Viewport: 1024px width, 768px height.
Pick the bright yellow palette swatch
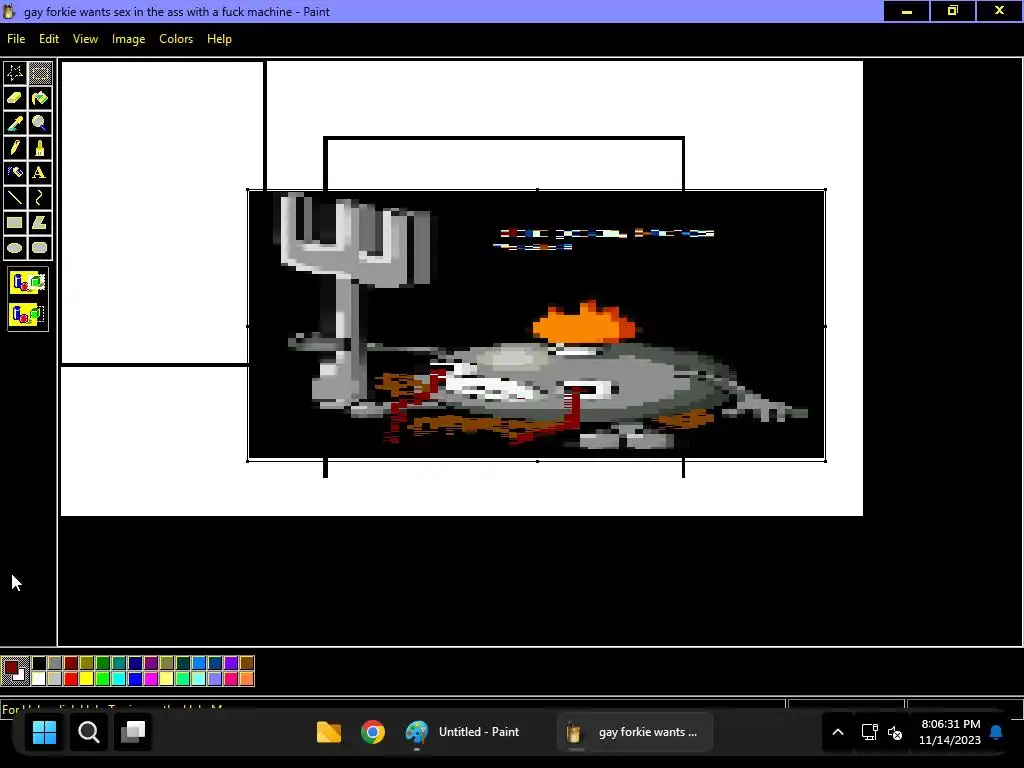87,679
